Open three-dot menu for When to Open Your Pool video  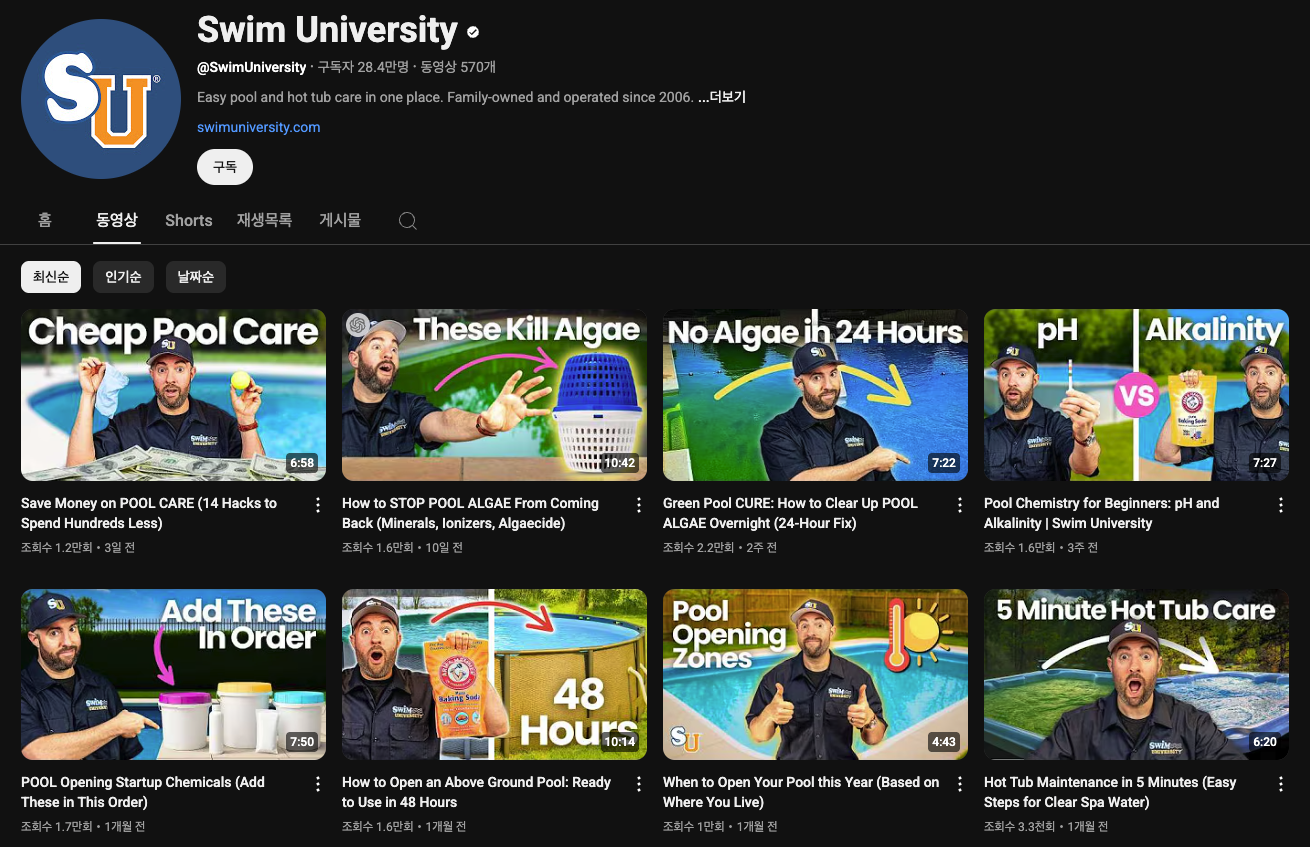pyautogui.click(x=960, y=784)
